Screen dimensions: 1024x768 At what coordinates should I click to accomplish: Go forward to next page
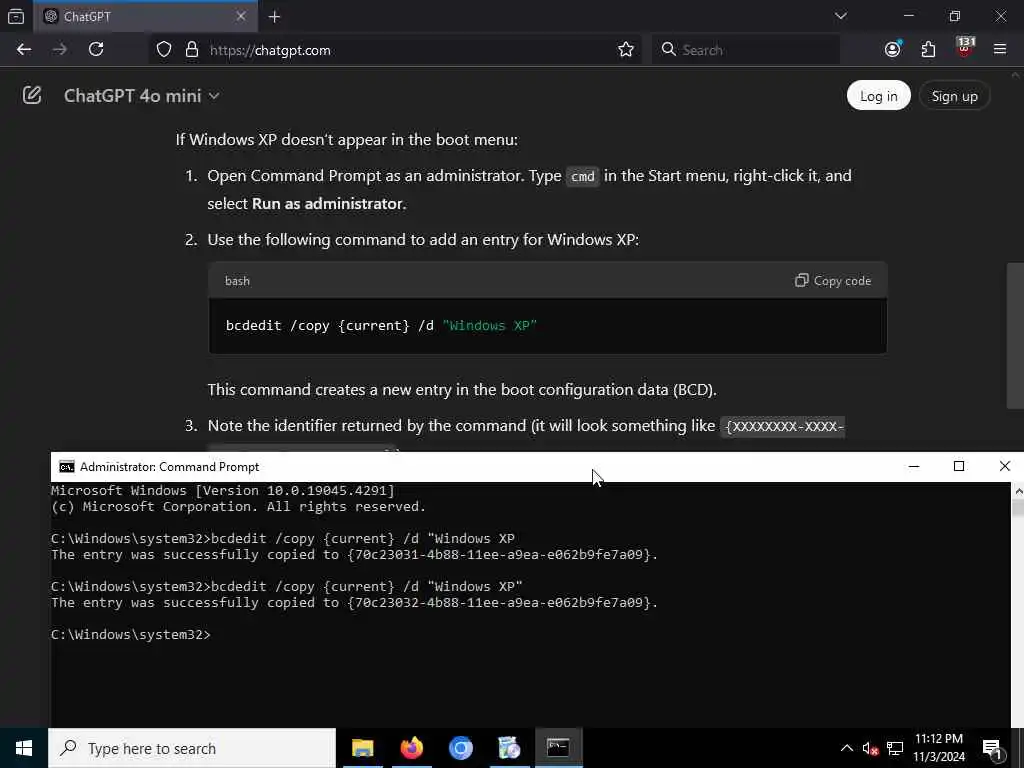60,50
